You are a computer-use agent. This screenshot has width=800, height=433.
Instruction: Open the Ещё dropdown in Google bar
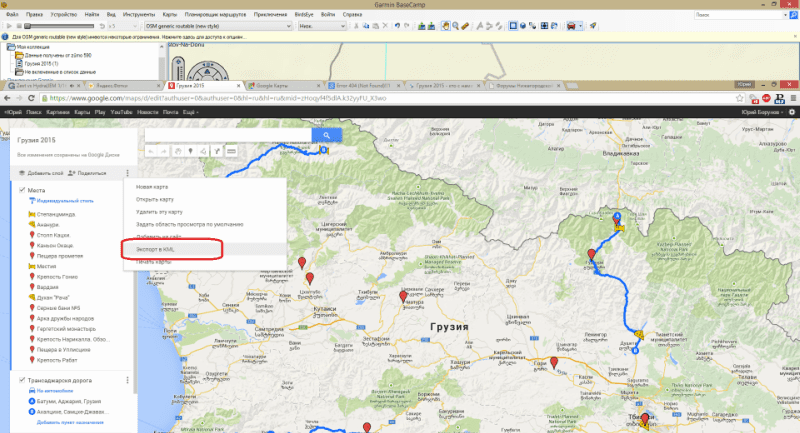pyautogui.click(x=190, y=112)
